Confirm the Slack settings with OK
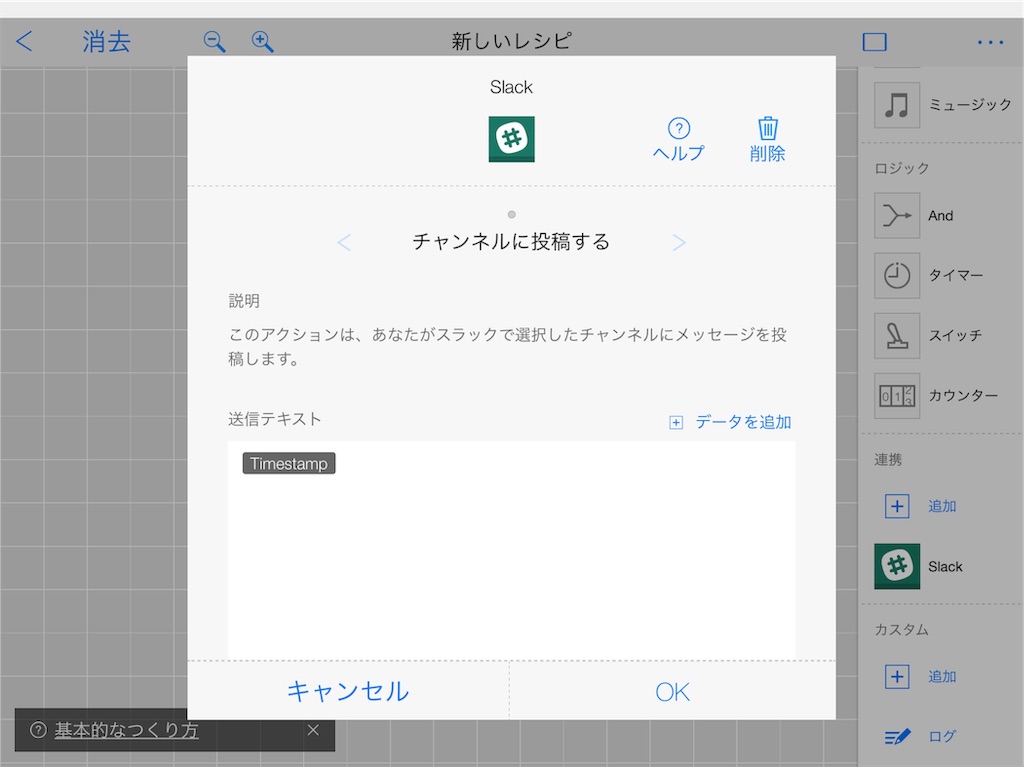 tap(673, 691)
